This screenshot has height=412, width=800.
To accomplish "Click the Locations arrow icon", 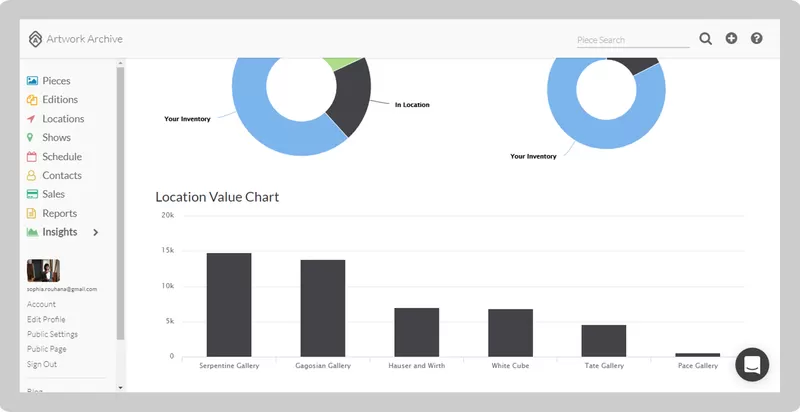I will click(x=32, y=119).
